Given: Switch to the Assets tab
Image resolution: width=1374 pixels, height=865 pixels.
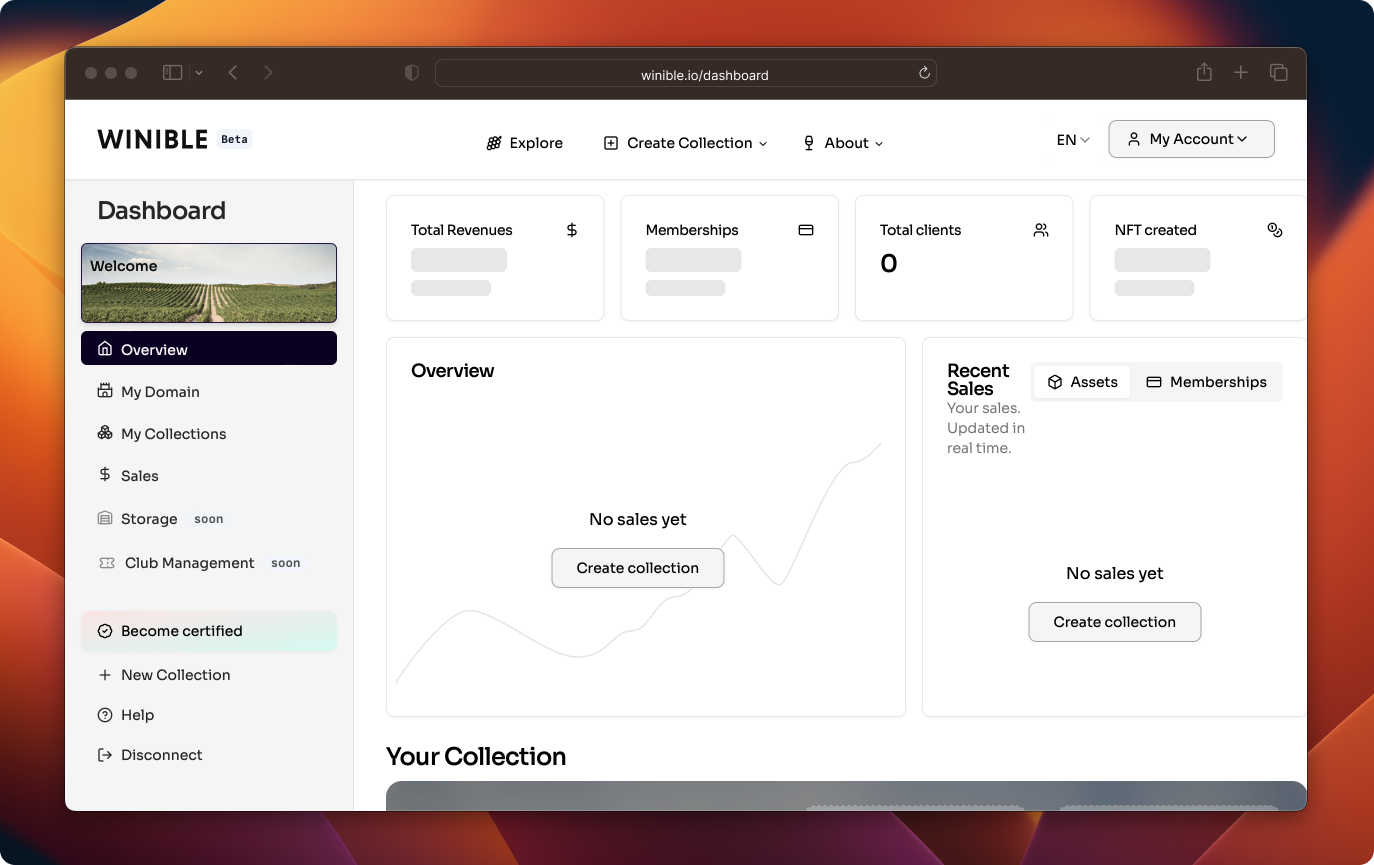Looking at the screenshot, I should [x=1082, y=382].
